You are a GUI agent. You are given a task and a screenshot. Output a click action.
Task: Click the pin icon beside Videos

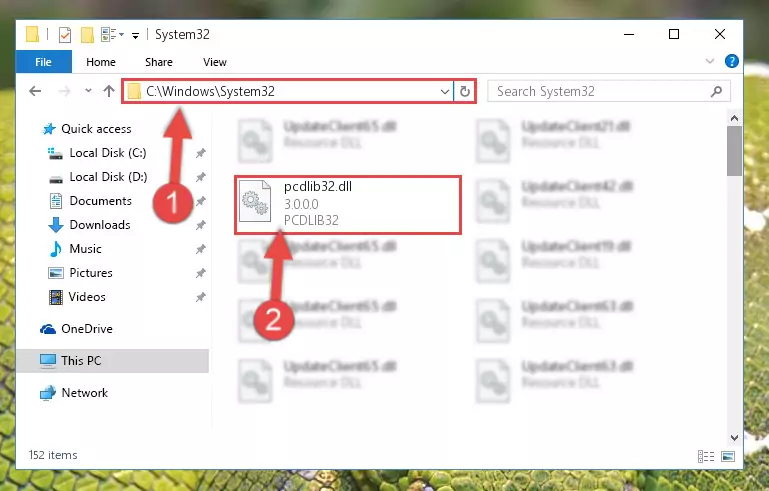(201, 297)
